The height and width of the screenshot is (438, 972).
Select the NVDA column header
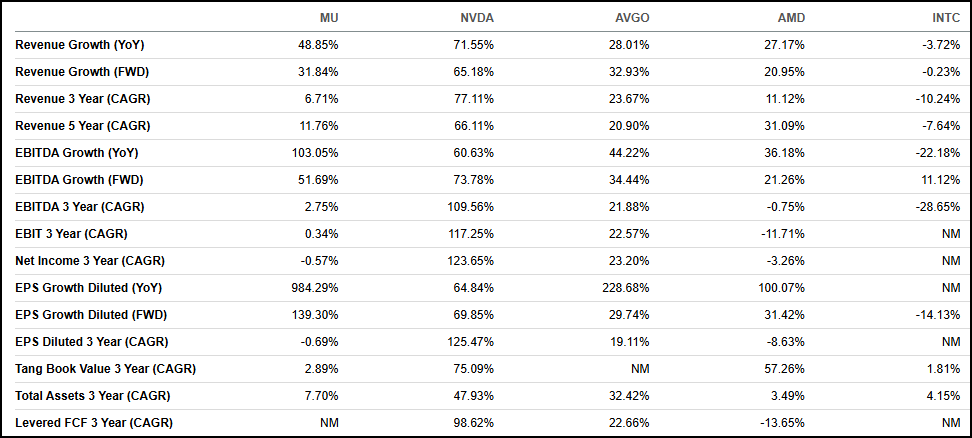click(477, 18)
